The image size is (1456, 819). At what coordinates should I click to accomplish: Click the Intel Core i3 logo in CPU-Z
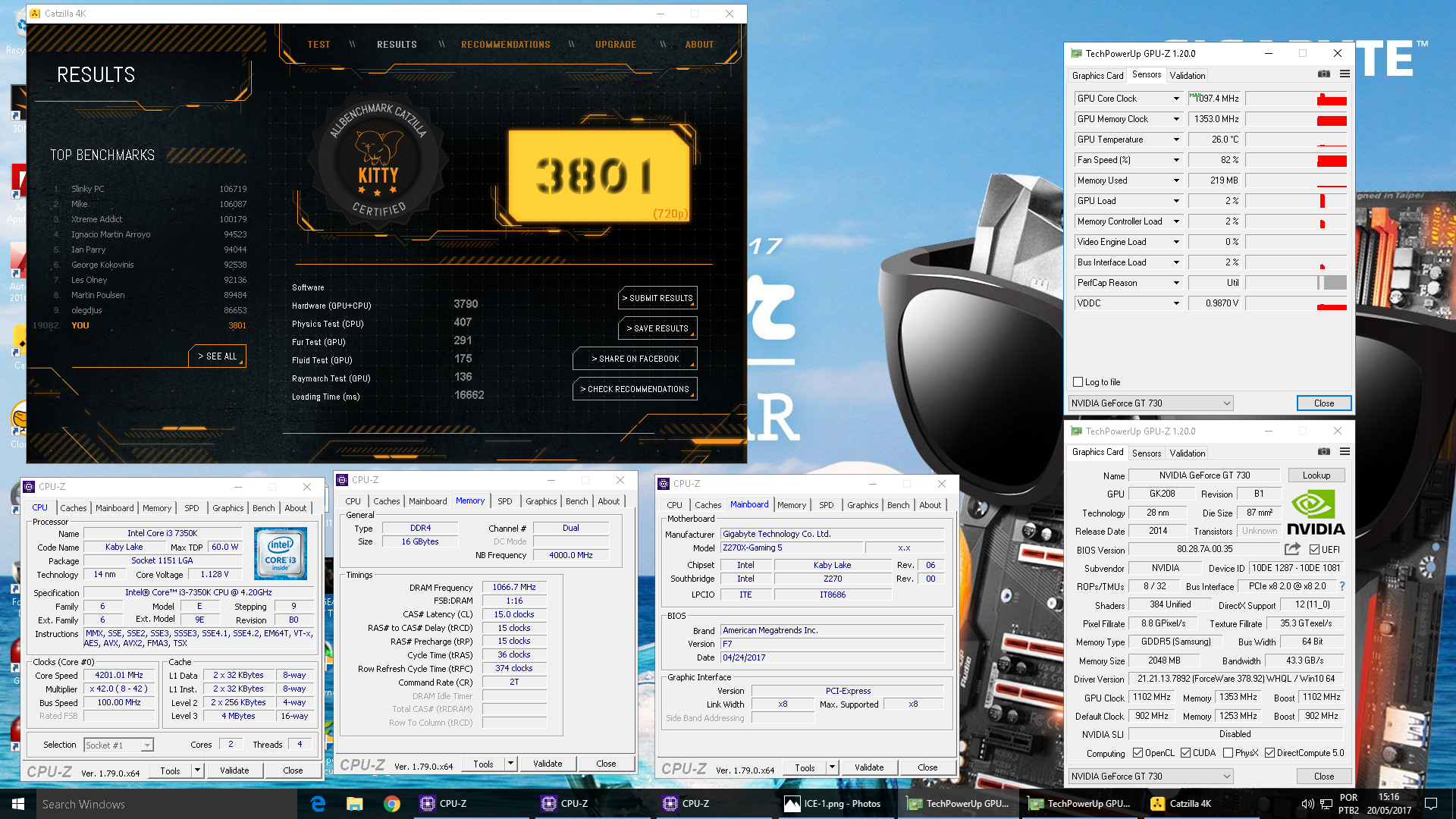click(281, 554)
